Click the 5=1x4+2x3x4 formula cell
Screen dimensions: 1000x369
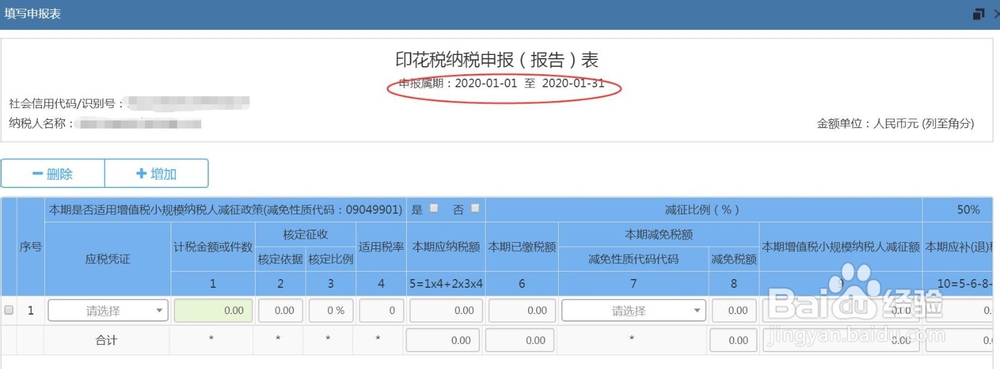(445, 284)
